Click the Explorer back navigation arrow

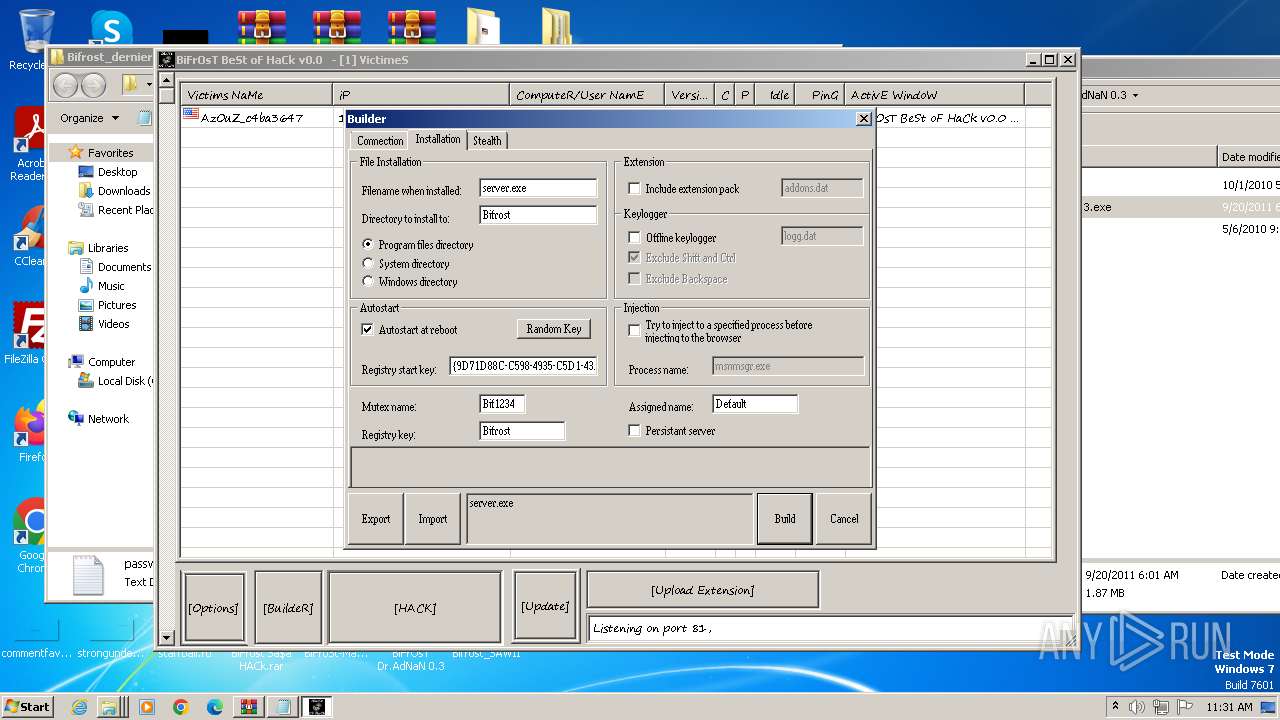[66, 85]
